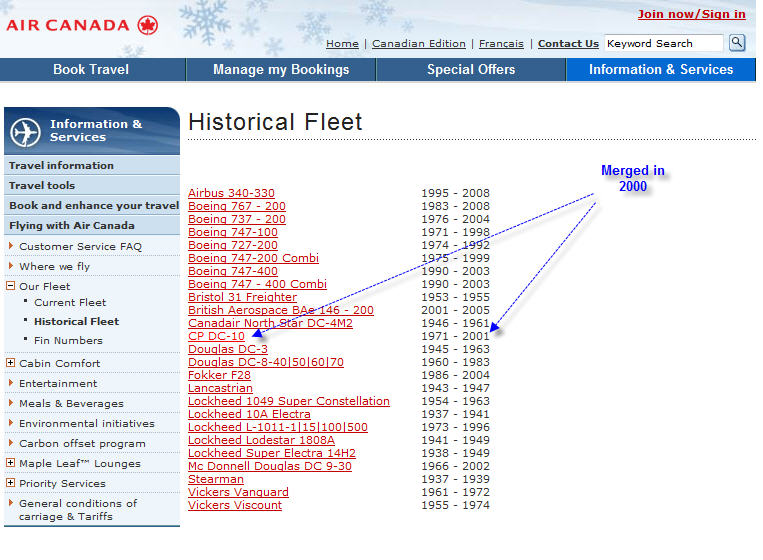The width and height of the screenshot is (763, 560).
Task: Open Douglas DC-8-40|50|60|70 link
Action: tap(266, 362)
